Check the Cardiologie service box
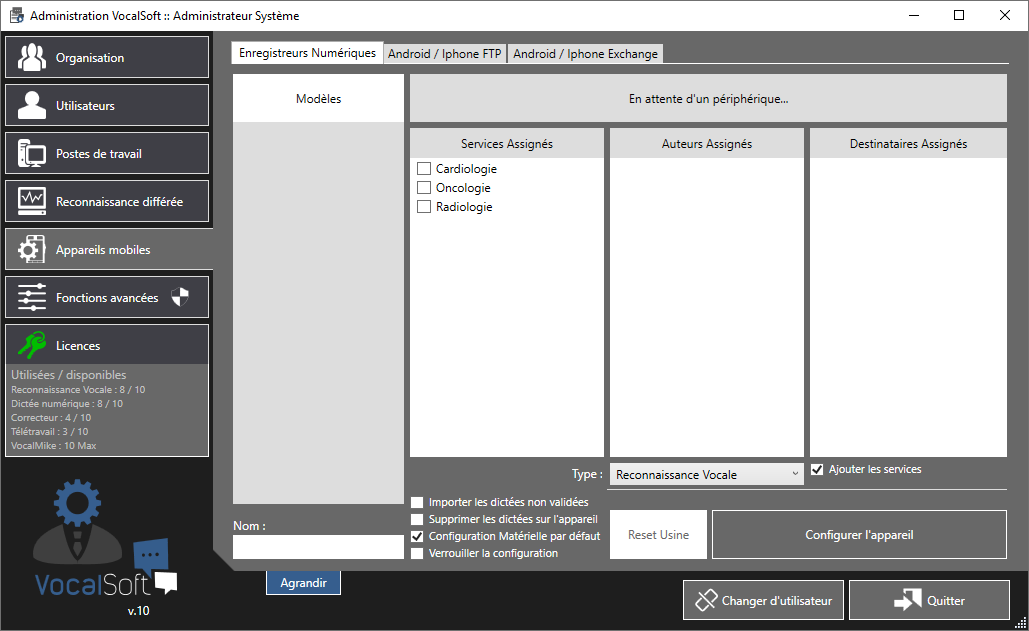Viewport: 1029px width, 631px height. [x=424, y=169]
